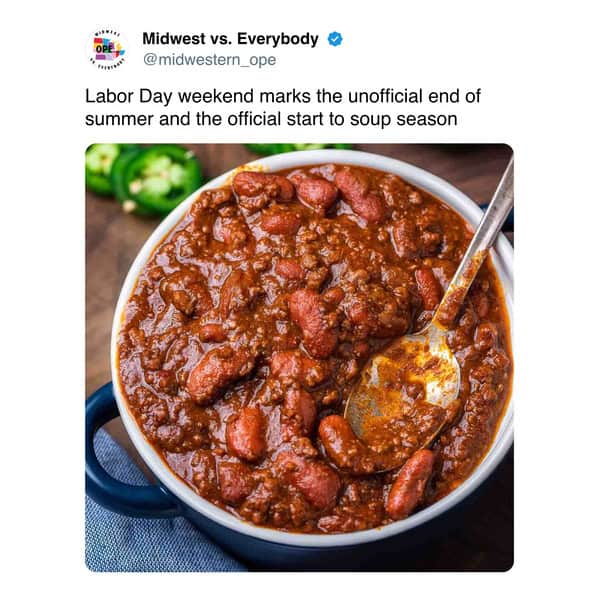Open the Midwest vs. Everybody display name

(x=230, y=39)
